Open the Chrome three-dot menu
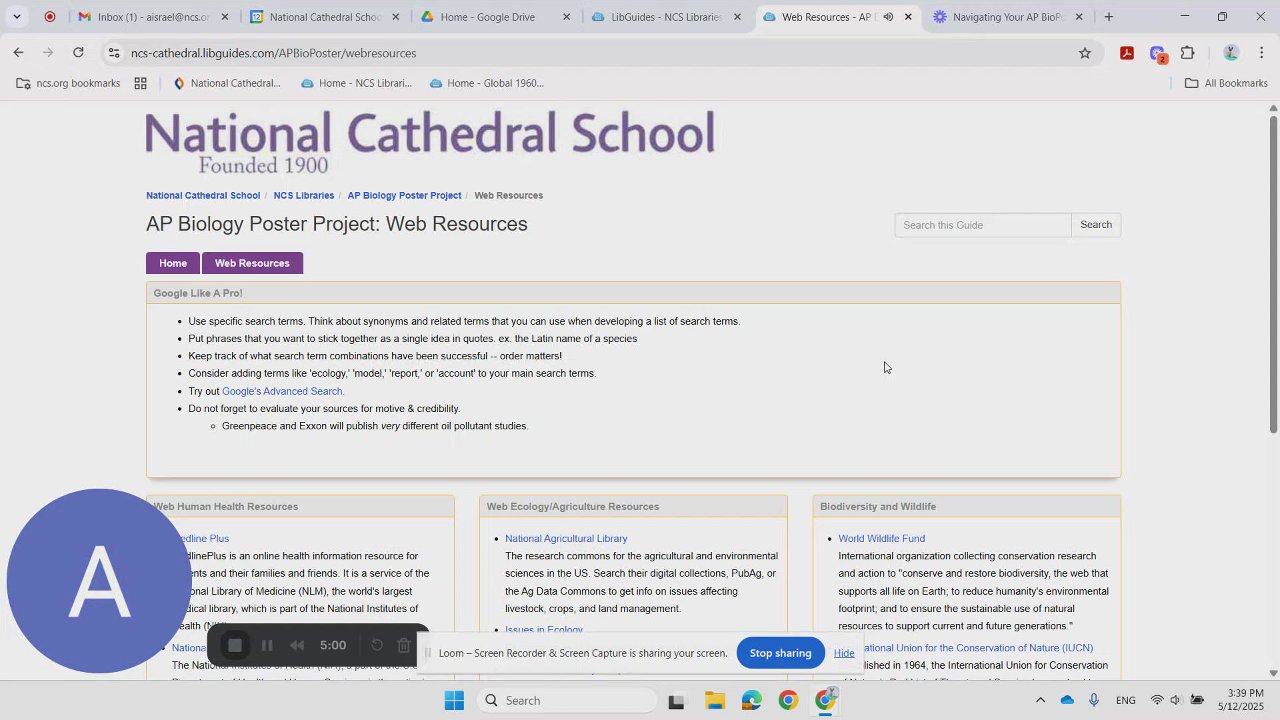Screen dimensions: 1280x720 pos(1262,53)
